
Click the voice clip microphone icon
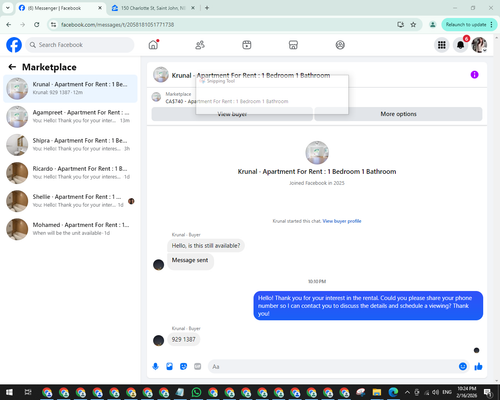click(x=155, y=367)
